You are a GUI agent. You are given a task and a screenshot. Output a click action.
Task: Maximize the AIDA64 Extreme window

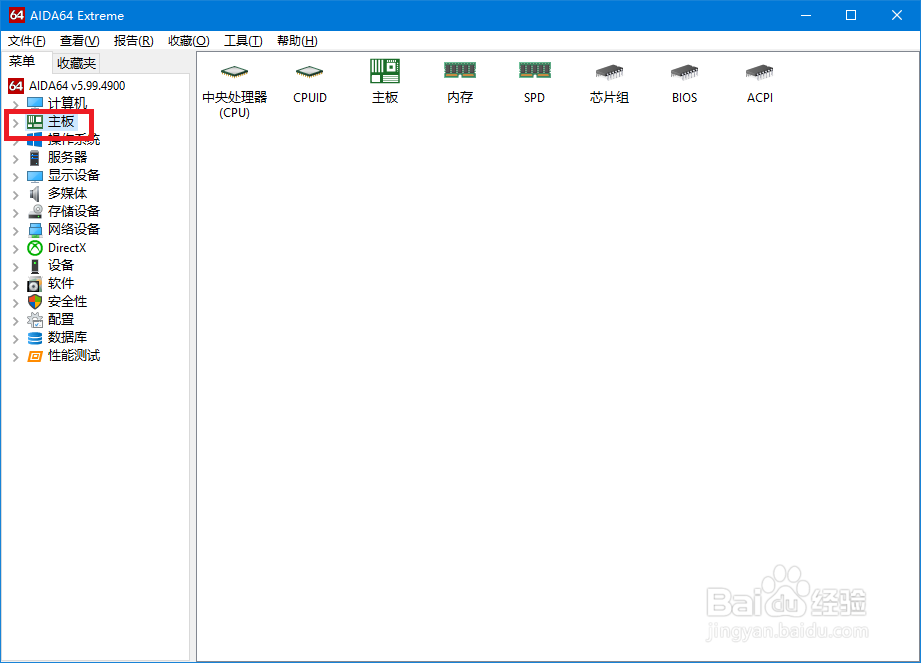click(x=851, y=15)
